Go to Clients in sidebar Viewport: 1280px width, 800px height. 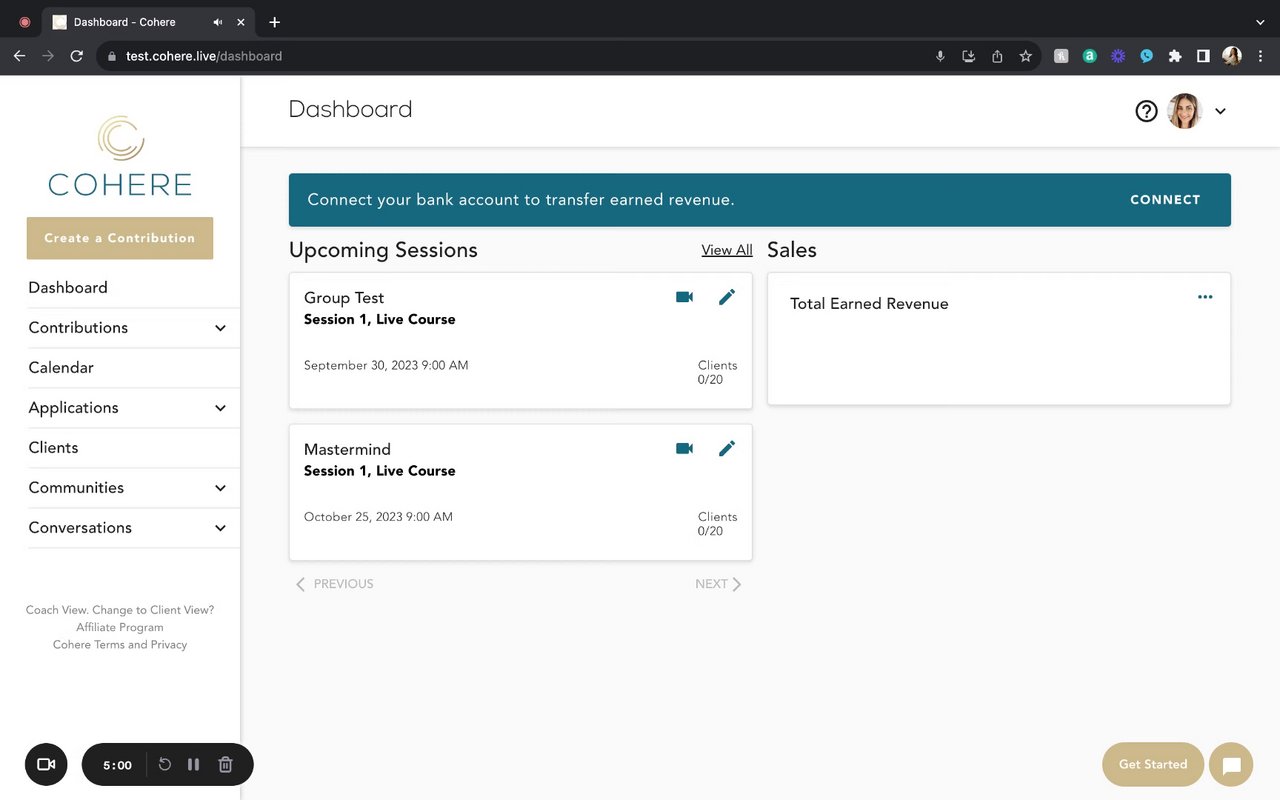pos(53,448)
